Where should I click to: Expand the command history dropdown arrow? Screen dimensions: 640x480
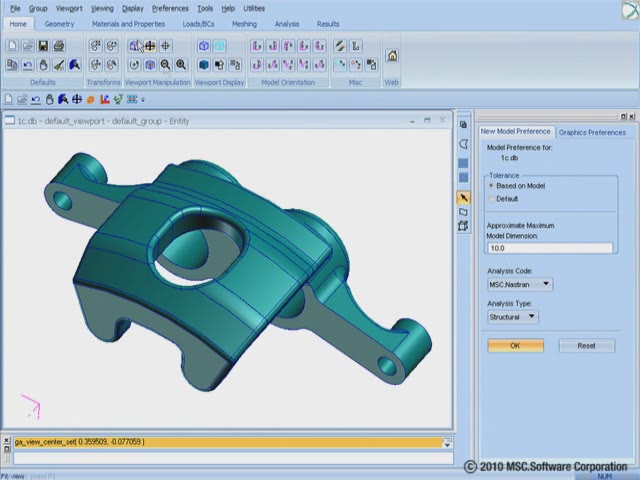point(447,443)
